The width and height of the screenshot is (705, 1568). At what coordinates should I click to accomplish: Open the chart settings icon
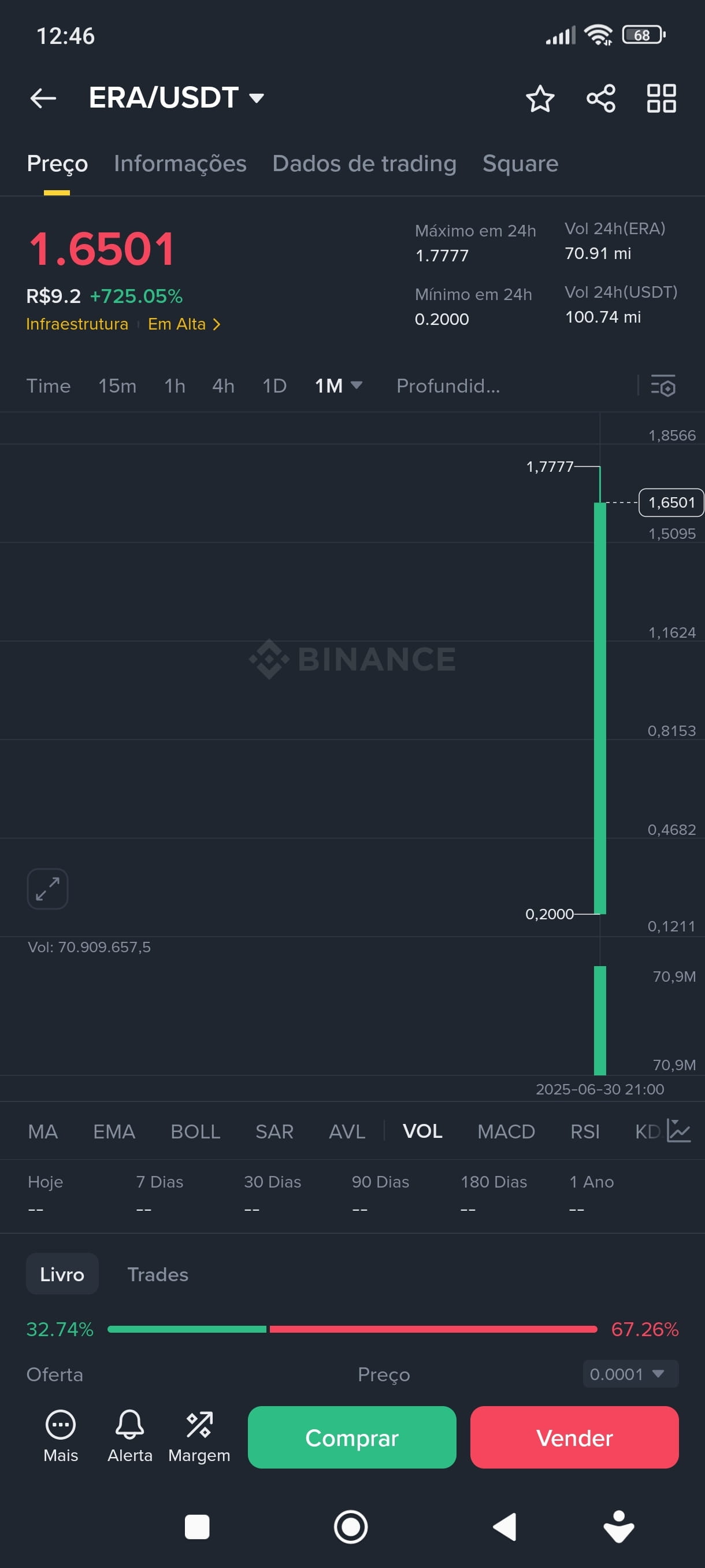tap(663, 385)
